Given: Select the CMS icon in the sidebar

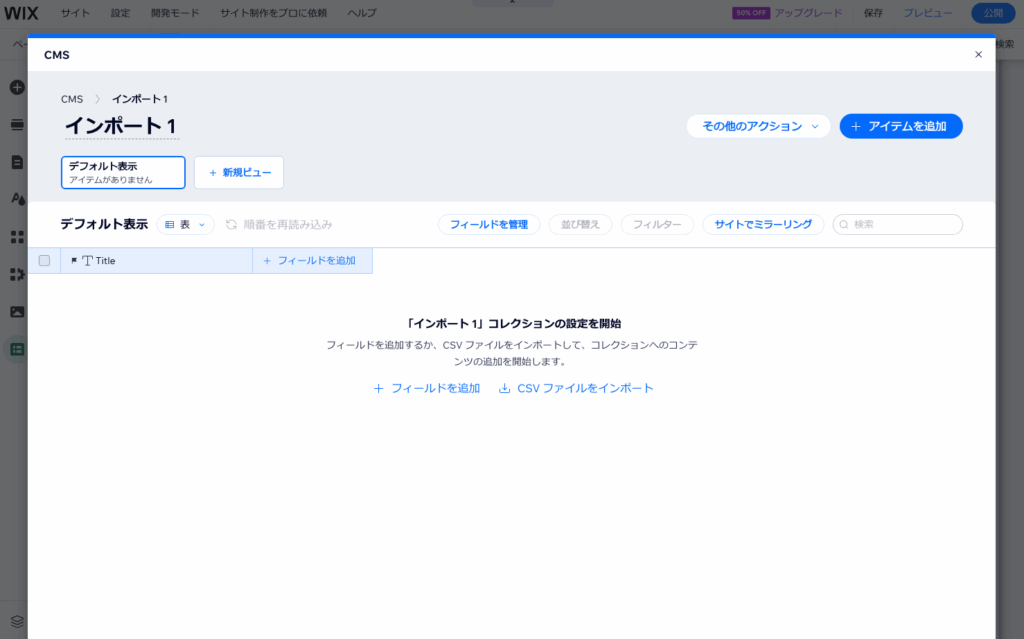Looking at the screenshot, I should 16,348.
